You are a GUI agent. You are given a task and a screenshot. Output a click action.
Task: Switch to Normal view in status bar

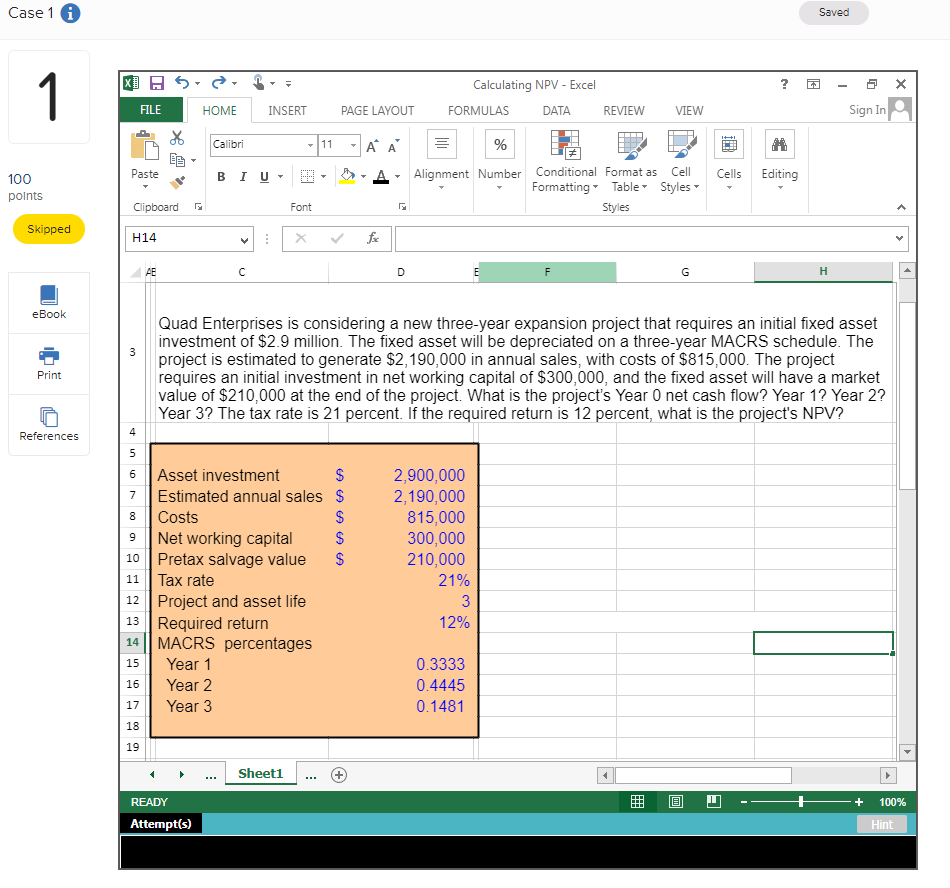click(x=637, y=801)
